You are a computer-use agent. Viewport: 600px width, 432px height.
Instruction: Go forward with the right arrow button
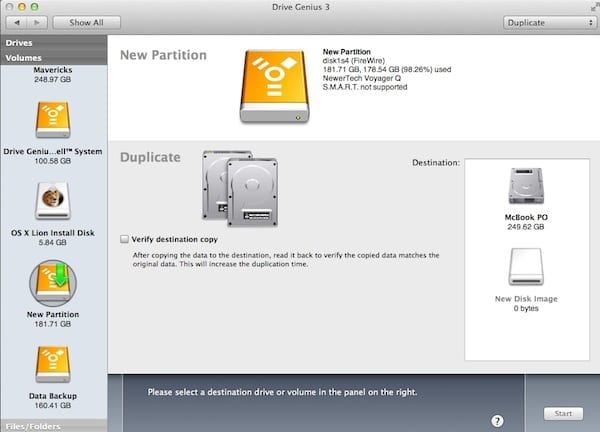(x=36, y=22)
